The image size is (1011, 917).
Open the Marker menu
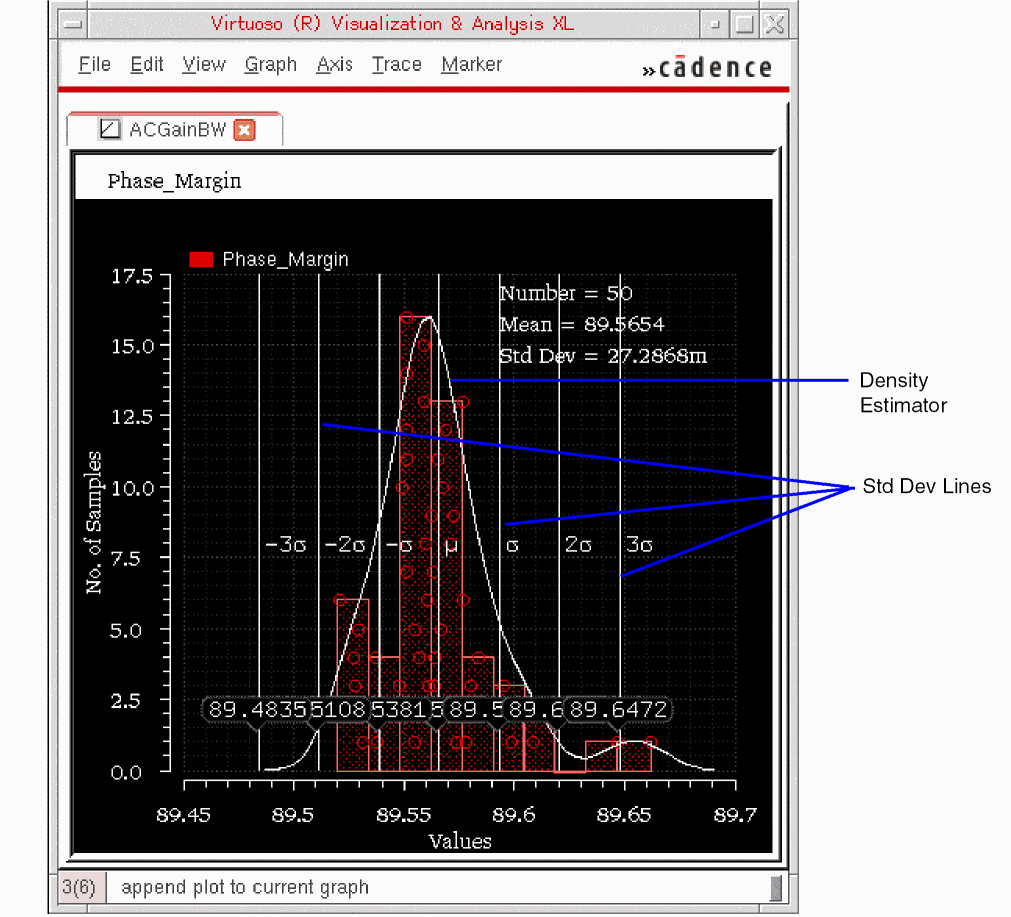tap(471, 65)
